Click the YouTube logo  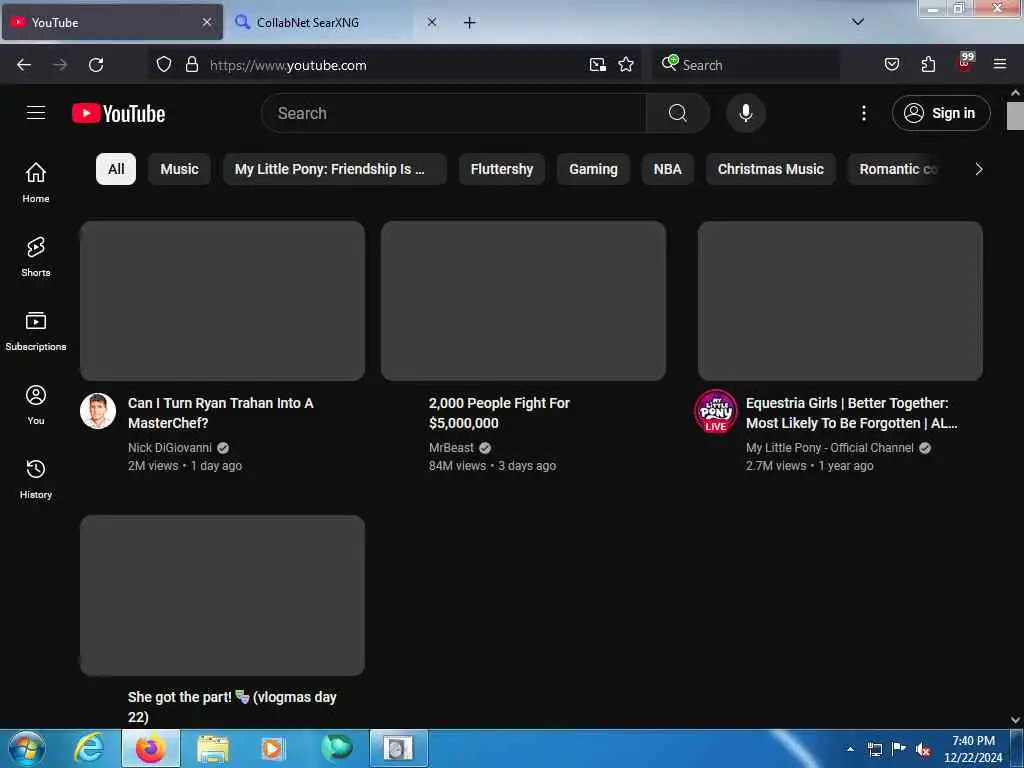pos(118,113)
